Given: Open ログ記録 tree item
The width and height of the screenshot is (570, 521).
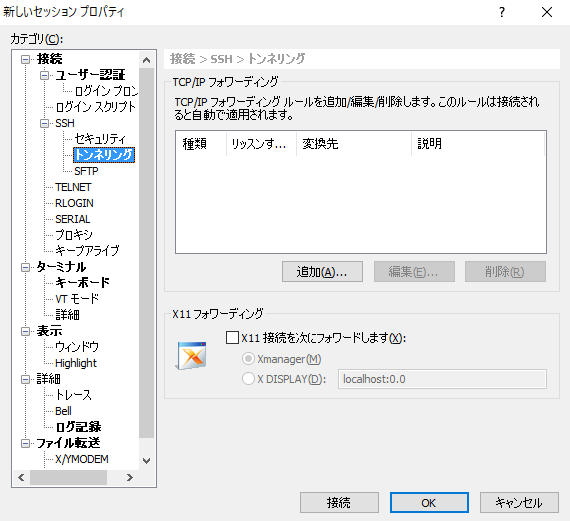Looking at the screenshot, I should pyautogui.click(x=79, y=427).
